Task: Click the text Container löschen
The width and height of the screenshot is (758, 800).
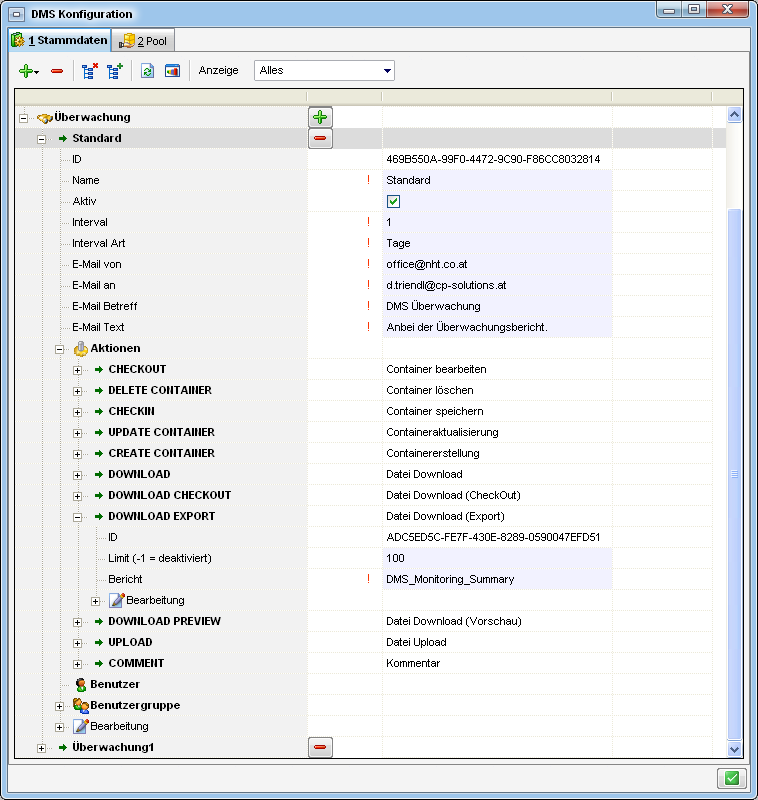Action: coord(429,390)
